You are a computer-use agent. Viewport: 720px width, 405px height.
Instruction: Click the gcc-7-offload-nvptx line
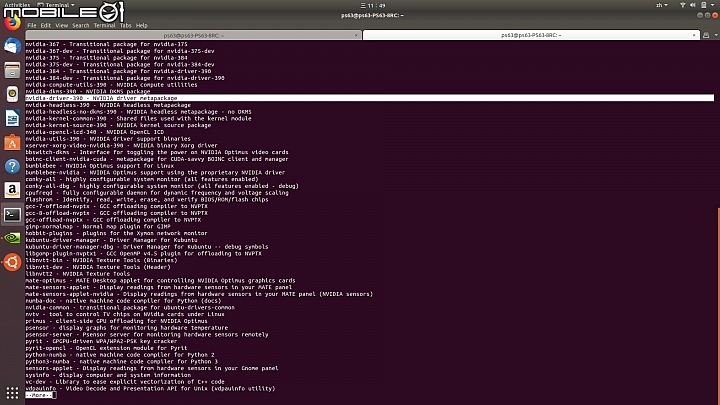point(117,206)
